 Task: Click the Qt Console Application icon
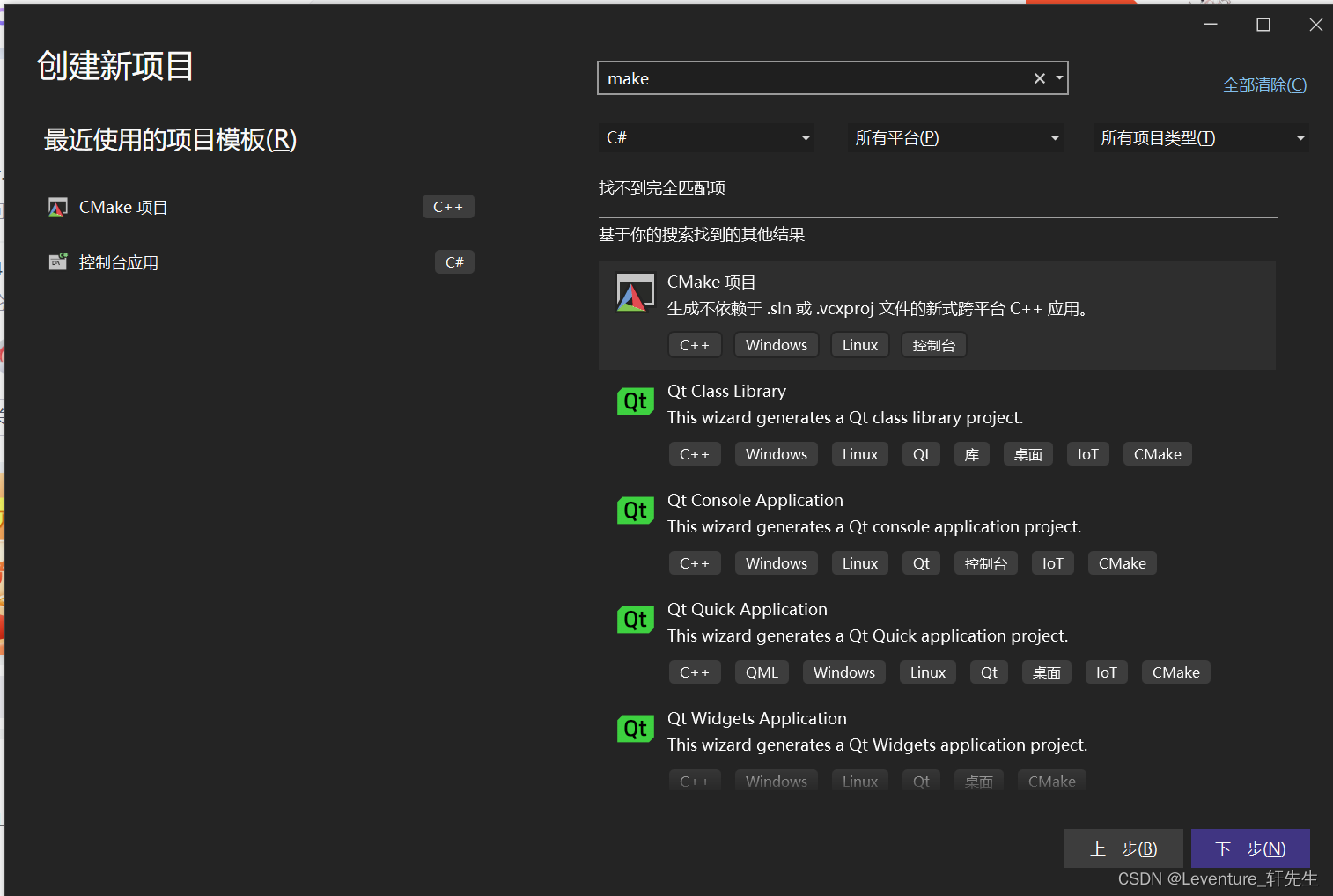[x=635, y=510]
